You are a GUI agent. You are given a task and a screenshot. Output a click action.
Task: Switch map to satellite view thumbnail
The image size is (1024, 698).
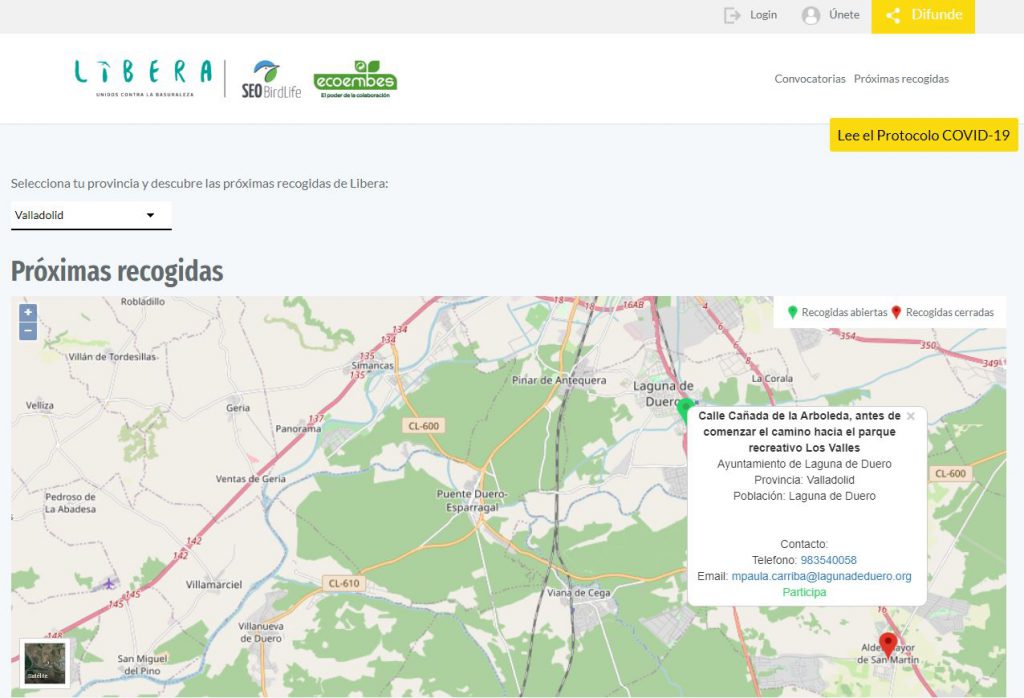click(45, 663)
